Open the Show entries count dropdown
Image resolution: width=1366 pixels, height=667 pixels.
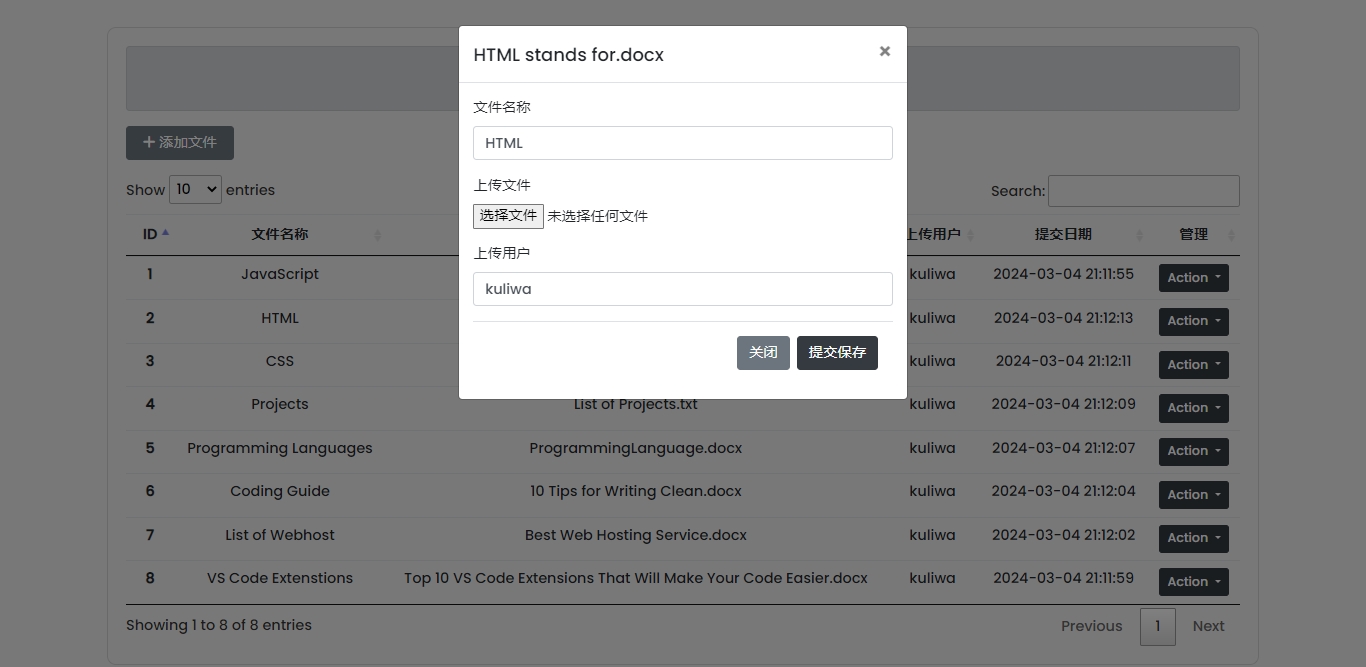click(x=195, y=190)
